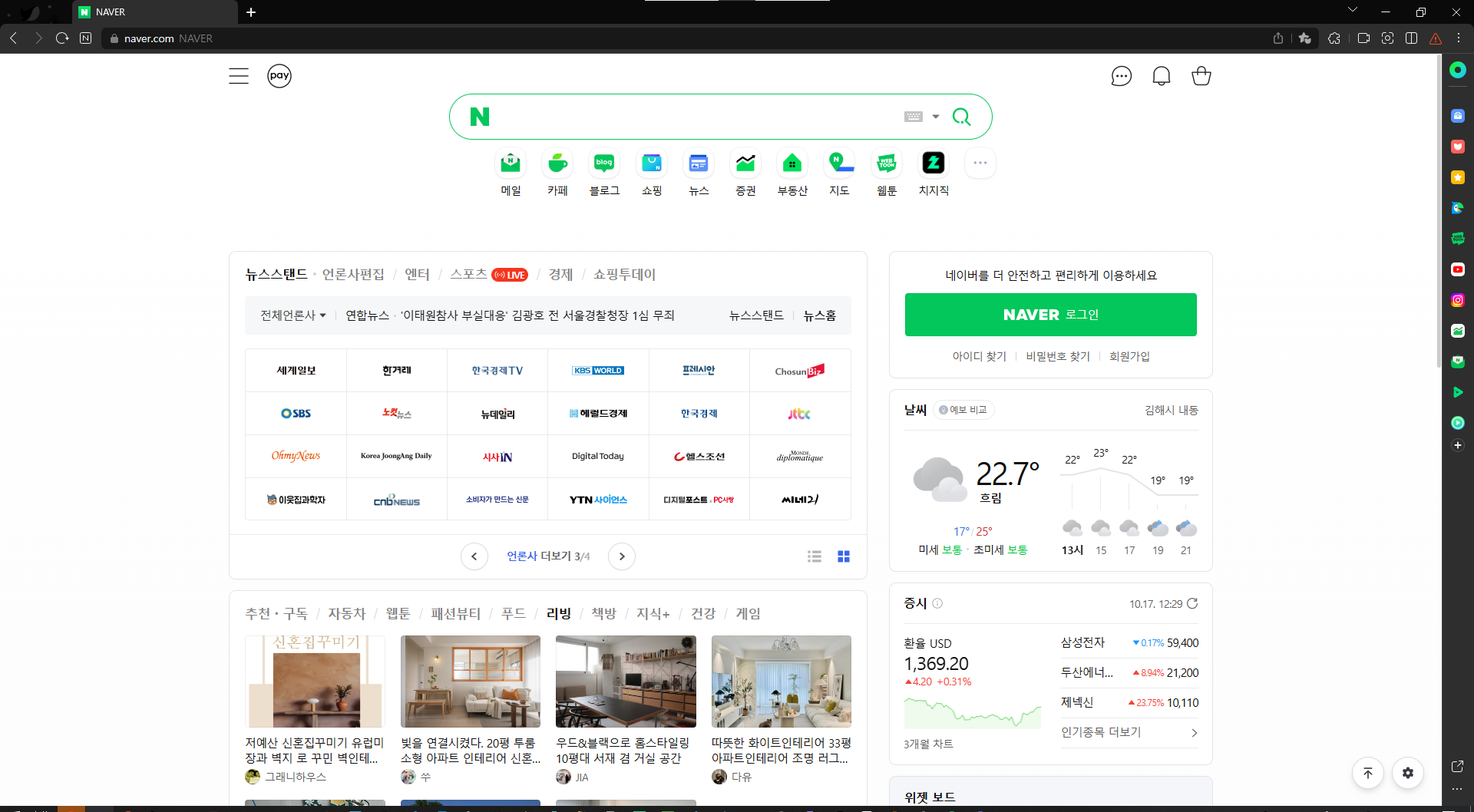Click 비밀번호 찾기 link
Viewport: 1474px width, 812px height.
tap(1058, 356)
